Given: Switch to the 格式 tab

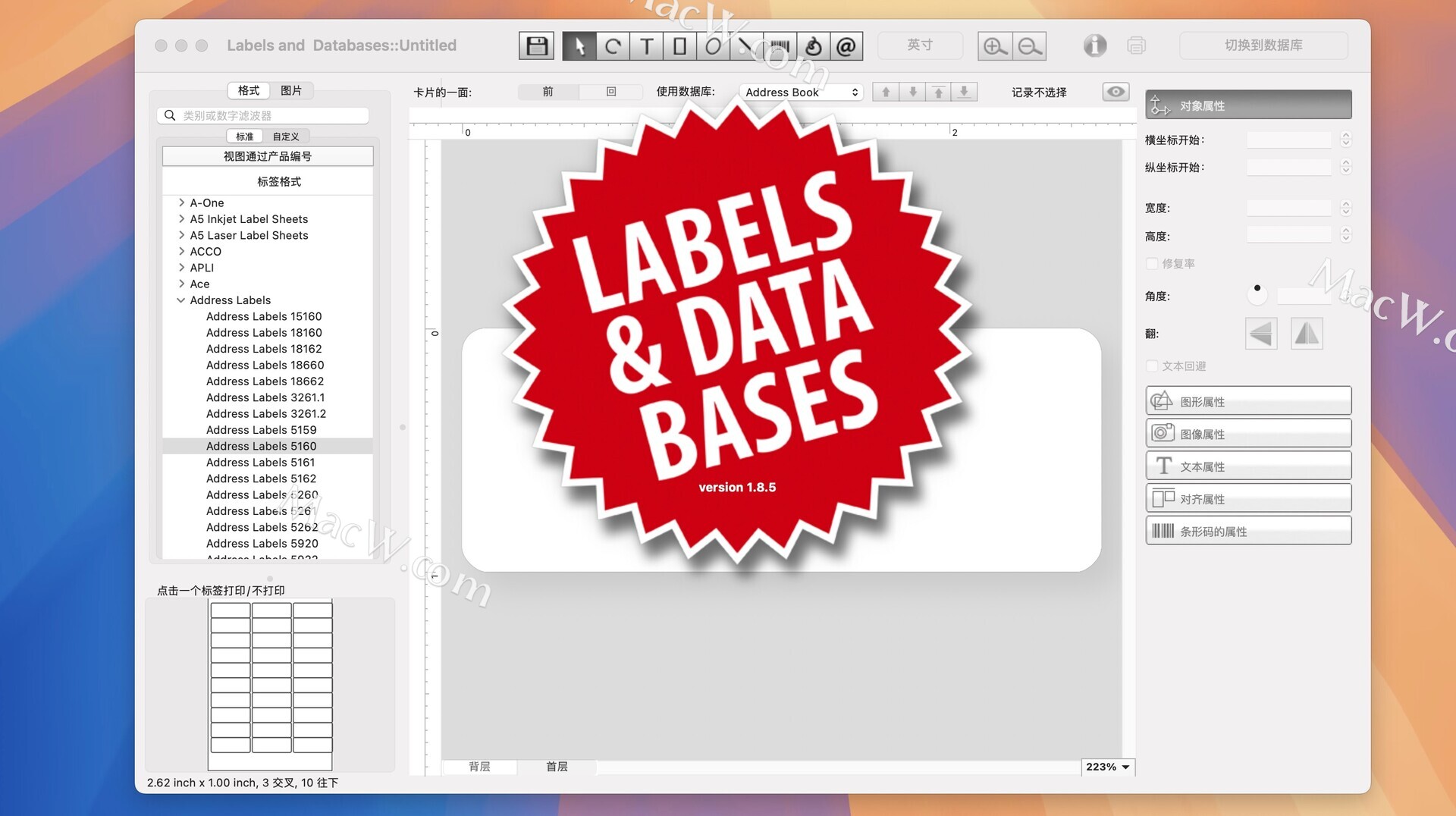Looking at the screenshot, I should pyautogui.click(x=249, y=90).
